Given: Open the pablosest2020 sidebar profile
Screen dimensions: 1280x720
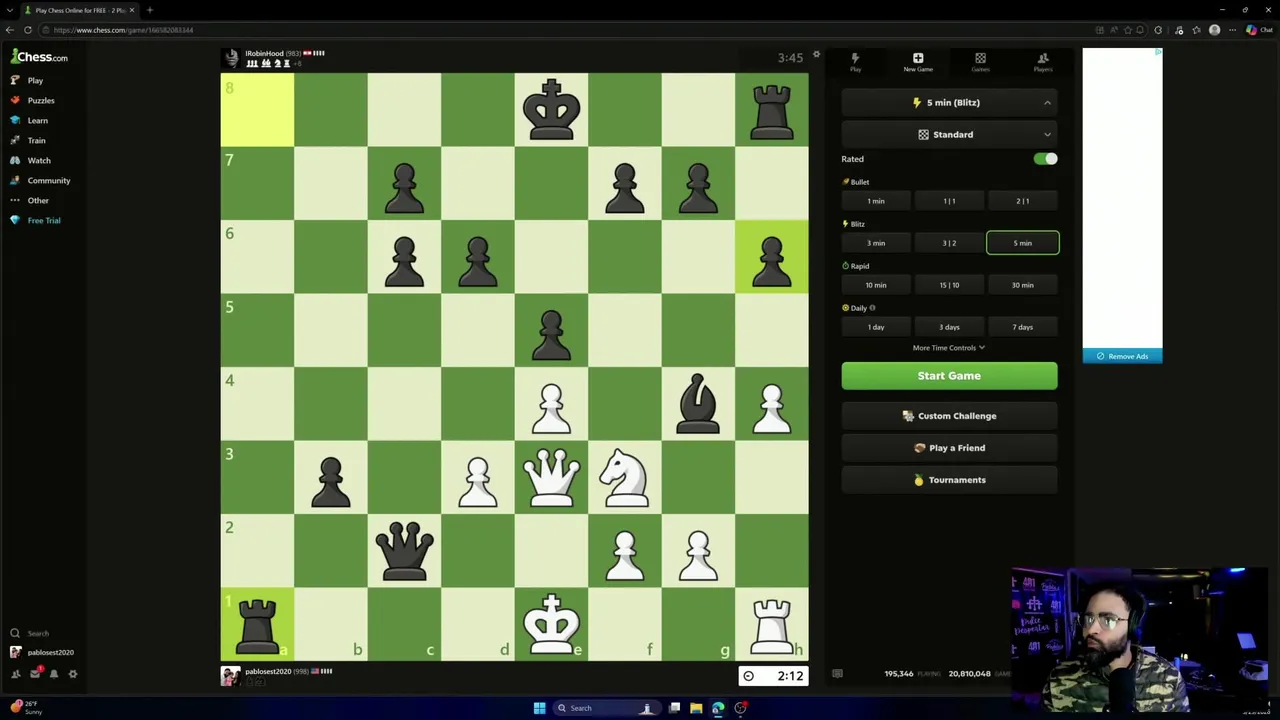Looking at the screenshot, I should click(x=42, y=652).
